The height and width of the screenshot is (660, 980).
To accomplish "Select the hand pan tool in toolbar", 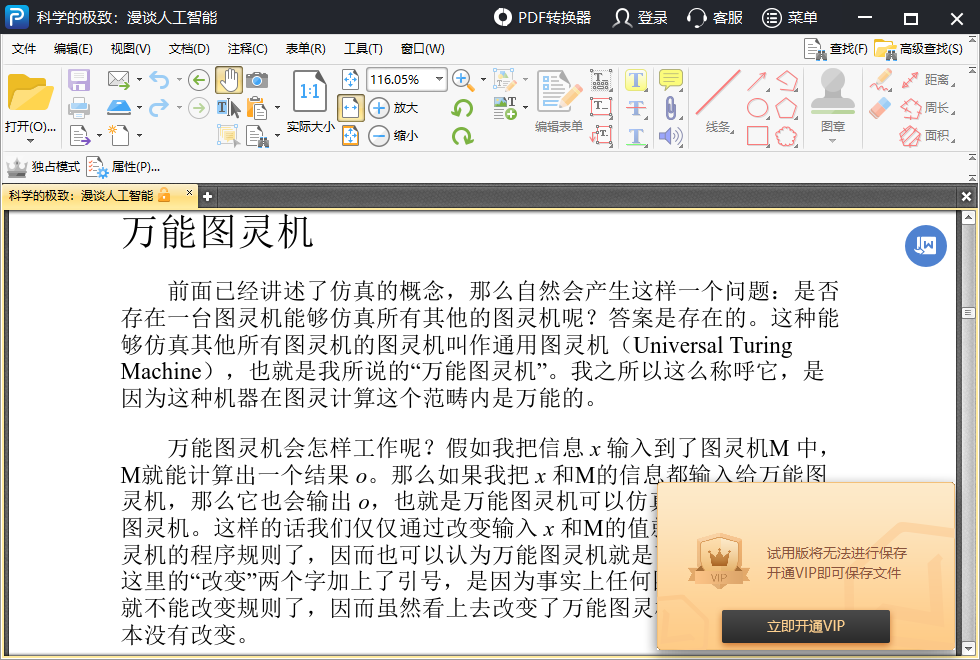I will point(231,80).
